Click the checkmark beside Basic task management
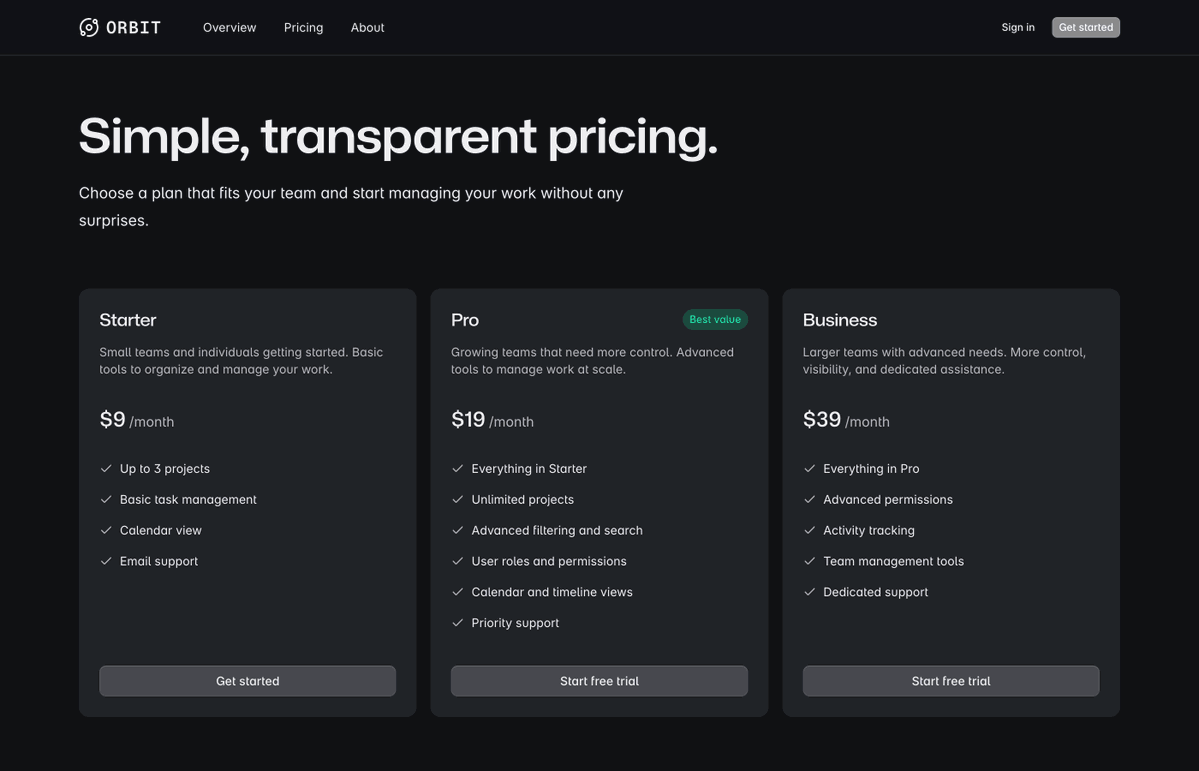The width and height of the screenshot is (1199, 771). coord(106,499)
